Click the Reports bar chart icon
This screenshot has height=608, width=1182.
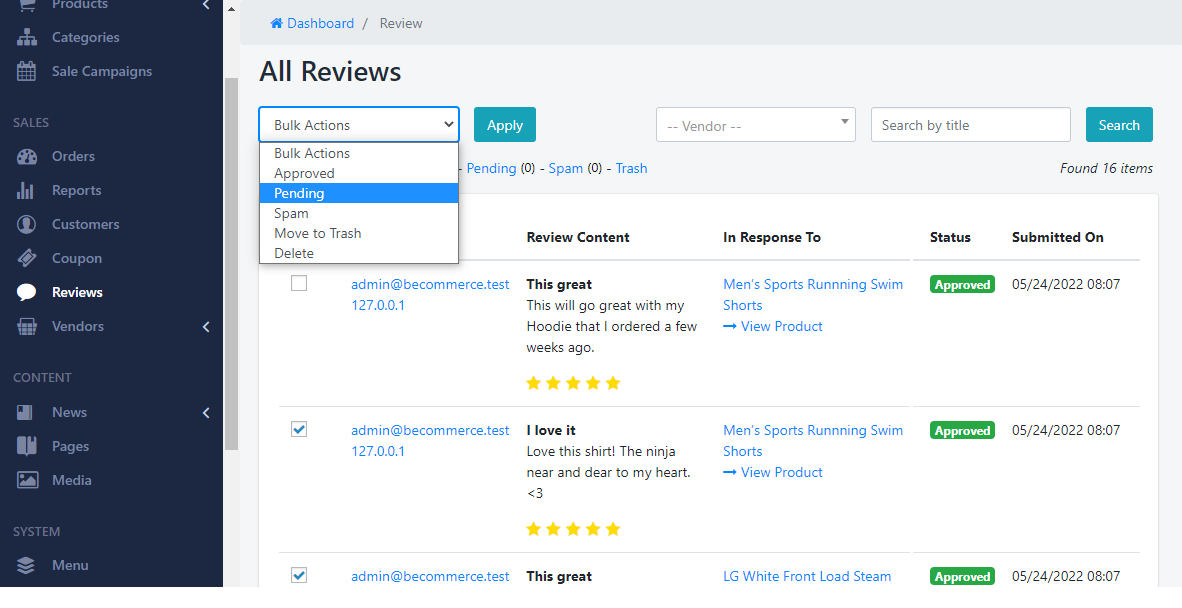click(x=27, y=190)
